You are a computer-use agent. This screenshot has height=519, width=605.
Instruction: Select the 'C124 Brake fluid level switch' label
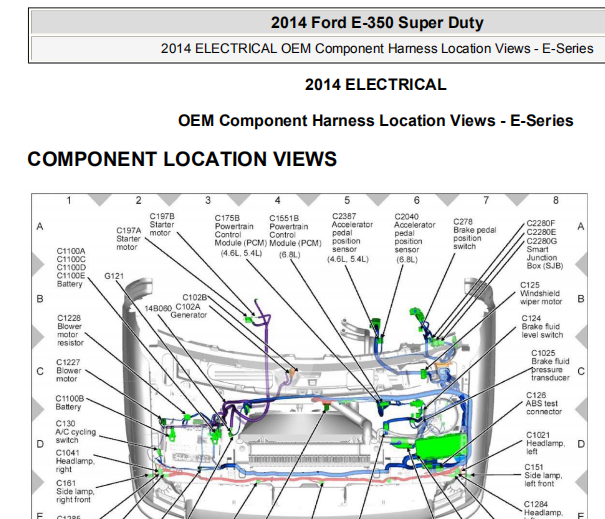coord(542,326)
